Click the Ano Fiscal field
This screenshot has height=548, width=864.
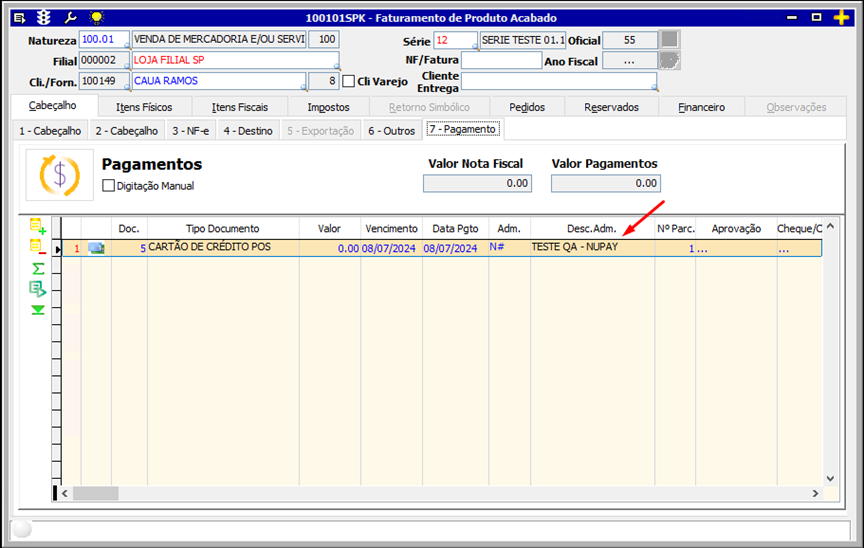coord(630,61)
